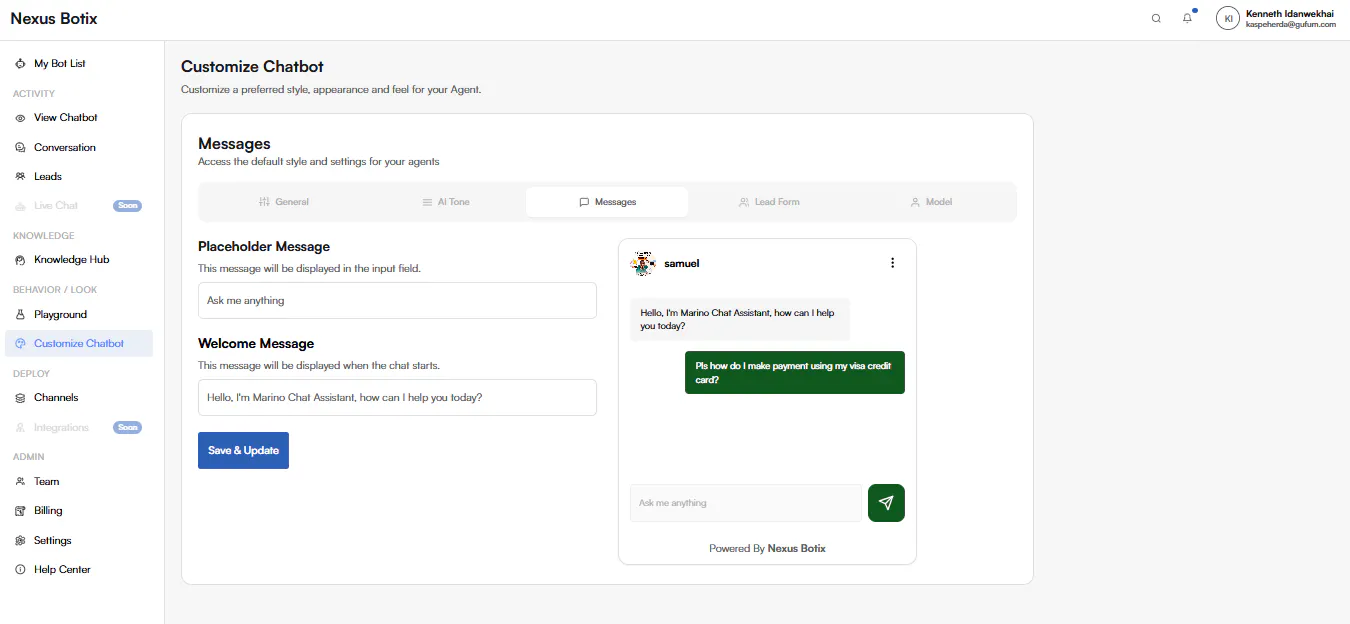Open the Help Center link

79,570
